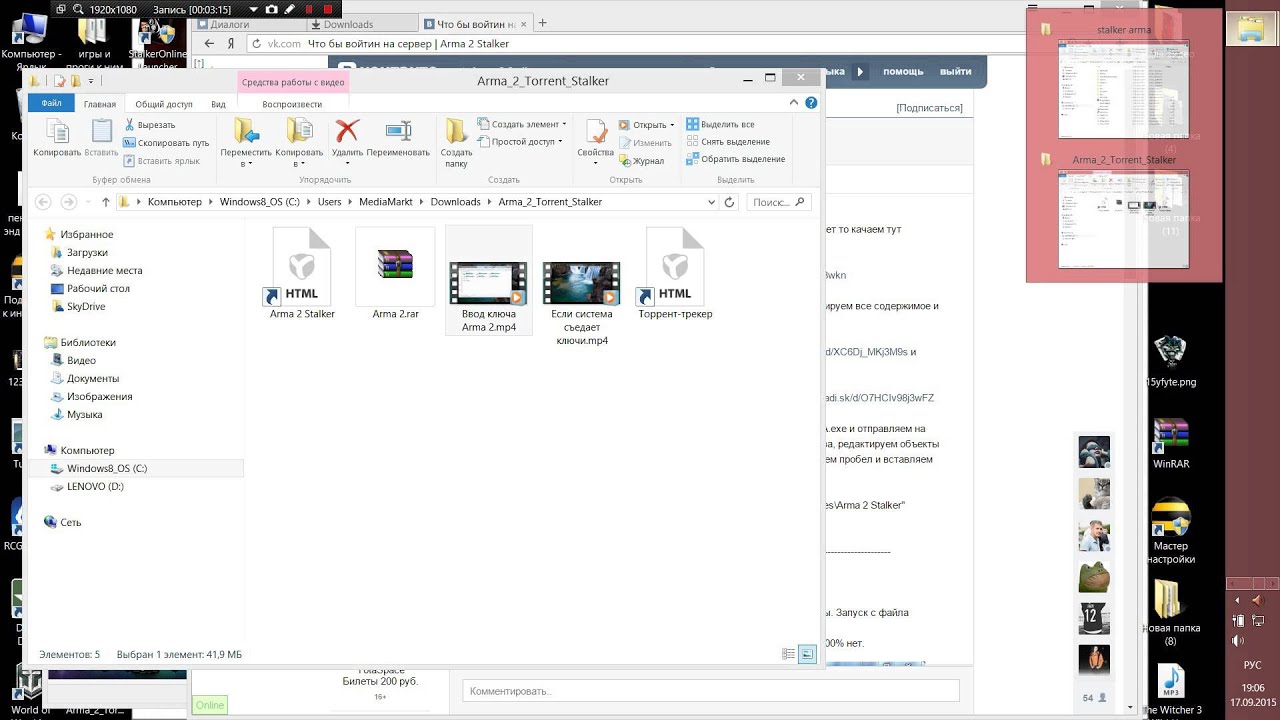Click the Explorer Up folder arrow
The image size is (1280, 720).
[105, 202]
